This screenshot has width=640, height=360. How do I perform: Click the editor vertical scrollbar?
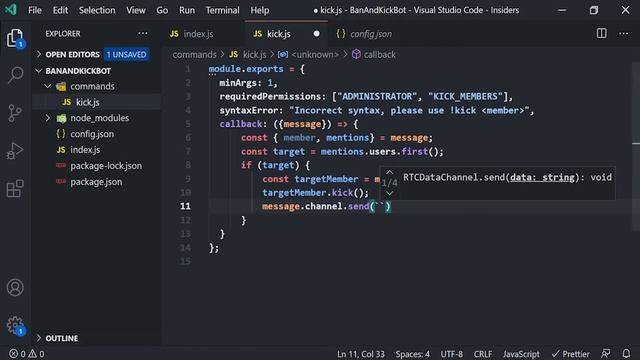(x=636, y=146)
